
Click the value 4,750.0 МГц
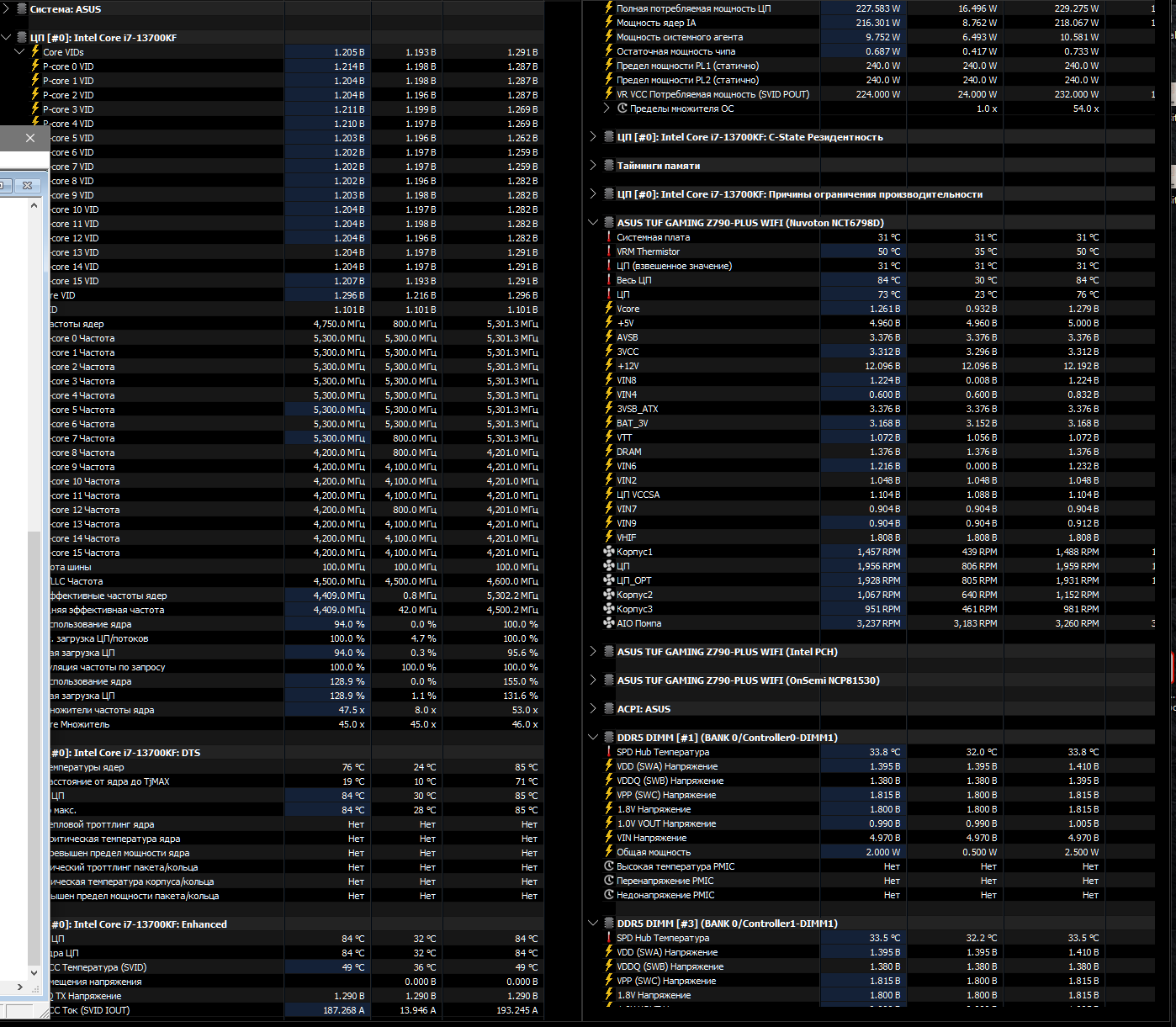pos(339,324)
